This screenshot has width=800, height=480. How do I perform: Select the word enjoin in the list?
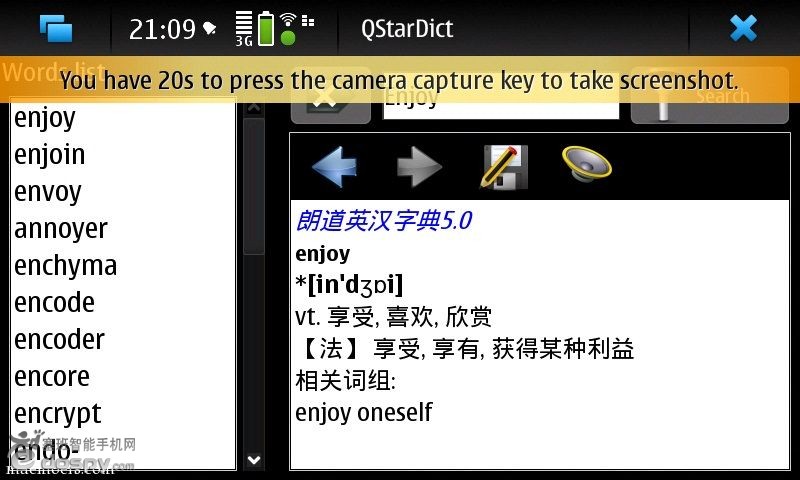(x=49, y=155)
